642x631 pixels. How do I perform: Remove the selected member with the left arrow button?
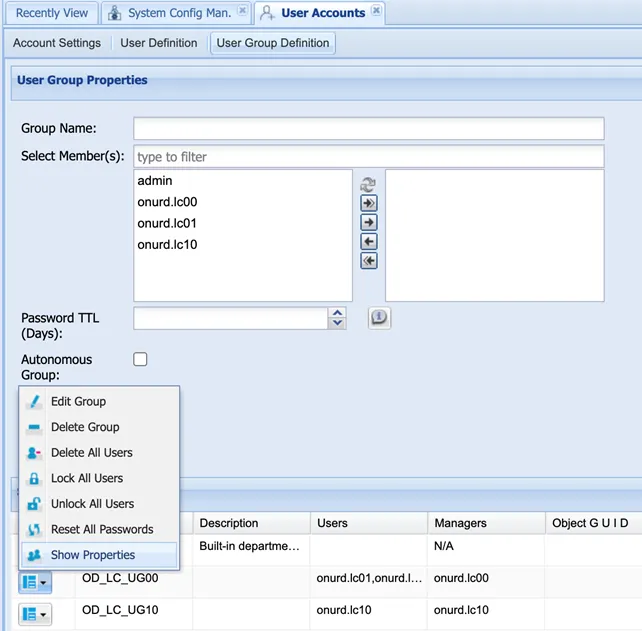pyautogui.click(x=368, y=242)
